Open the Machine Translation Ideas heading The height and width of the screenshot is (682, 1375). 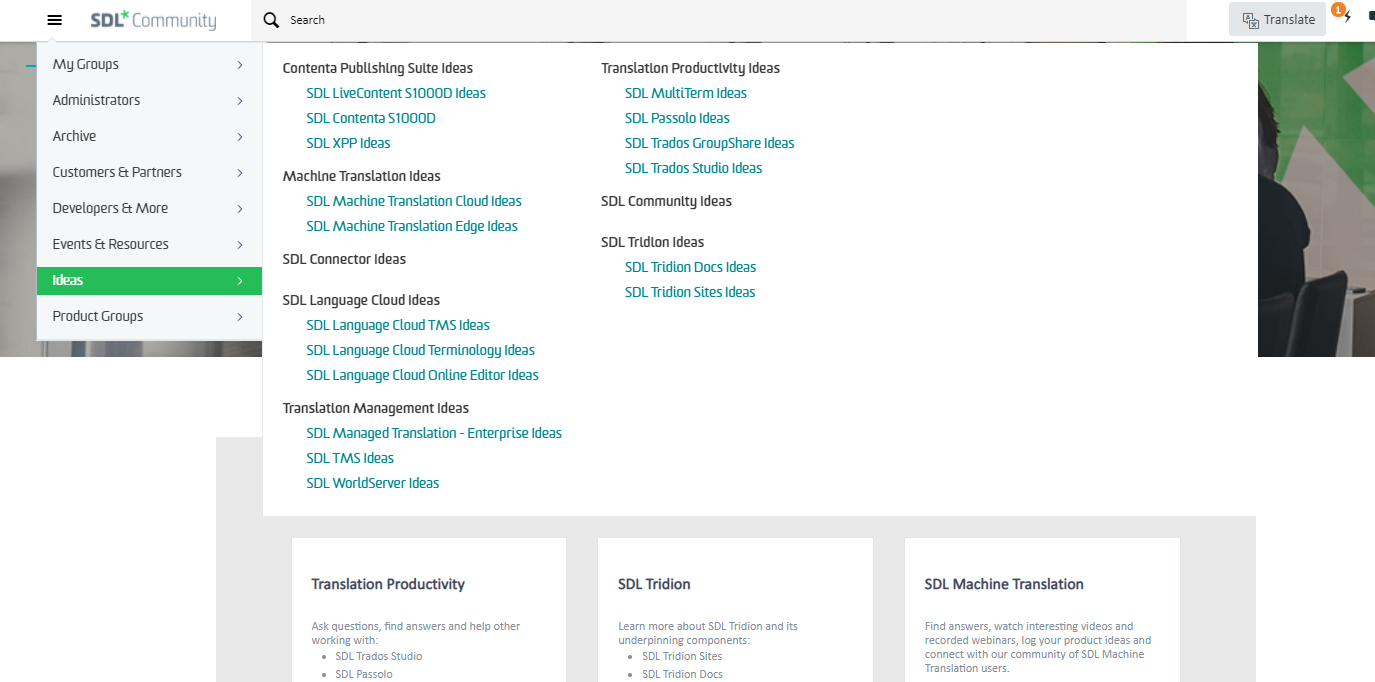pyautogui.click(x=362, y=176)
